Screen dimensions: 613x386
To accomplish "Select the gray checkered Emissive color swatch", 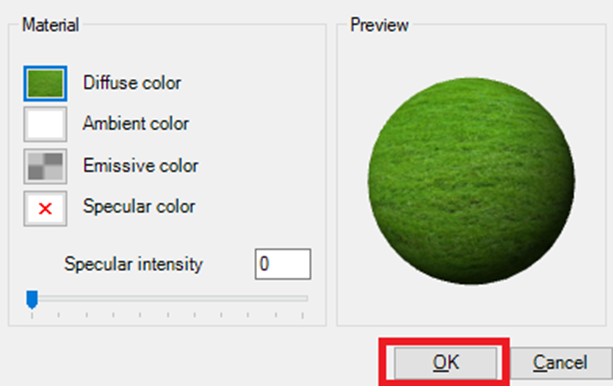I will [45, 166].
